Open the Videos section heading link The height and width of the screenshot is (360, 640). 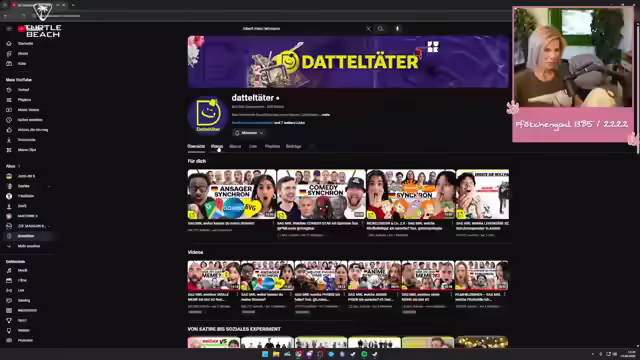(x=195, y=252)
